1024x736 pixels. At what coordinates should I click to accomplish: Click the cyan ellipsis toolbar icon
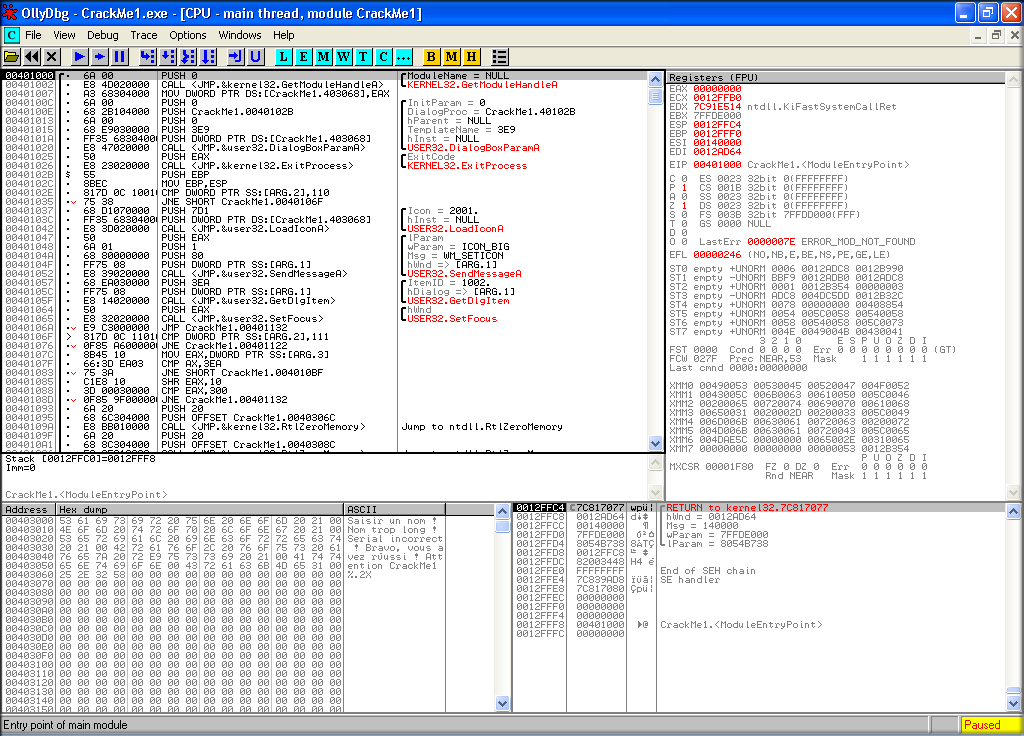pos(404,57)
